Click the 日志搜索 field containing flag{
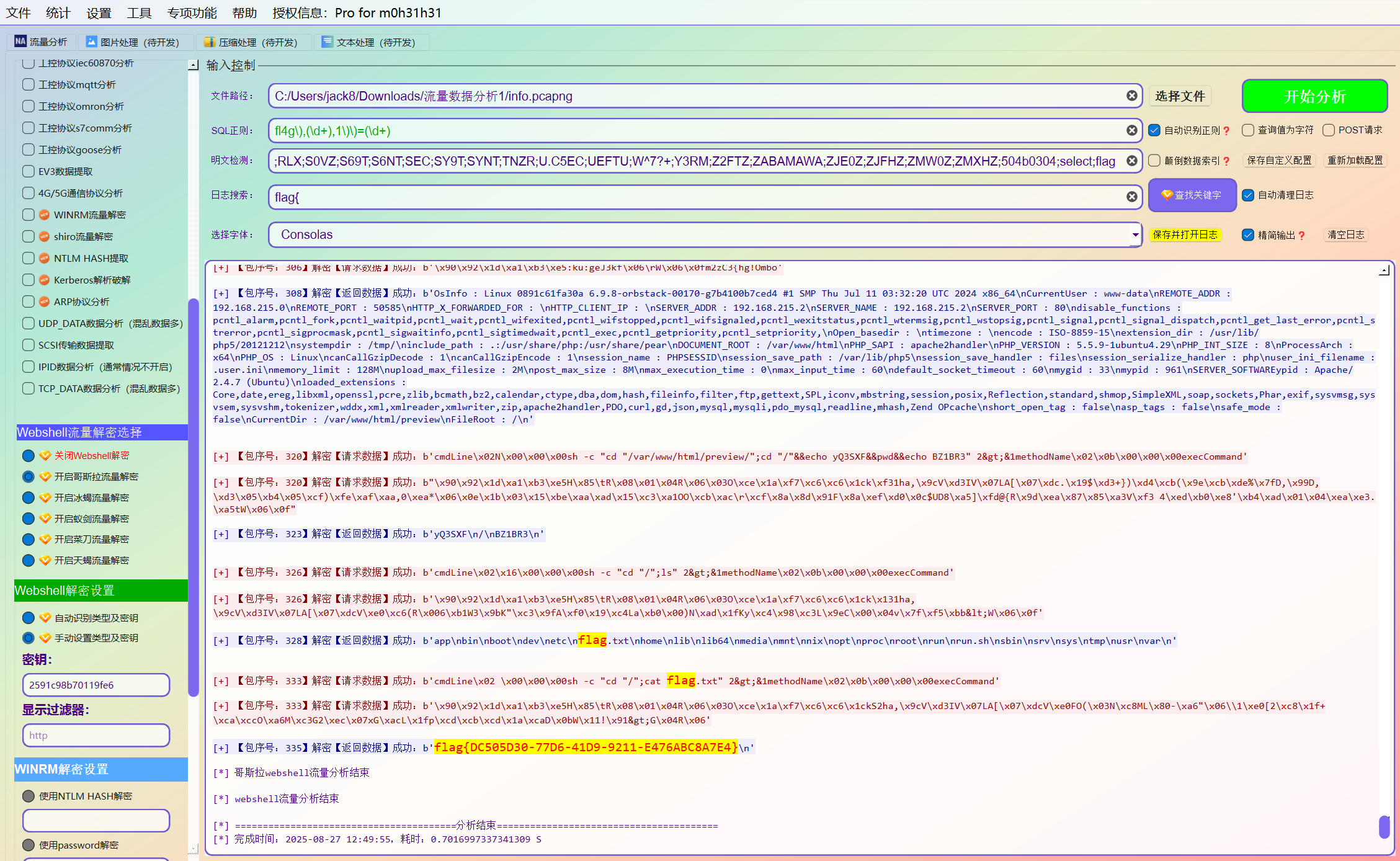Image resolution: width=1400 pixels, height=861 pixels. [x=705, y=197]
